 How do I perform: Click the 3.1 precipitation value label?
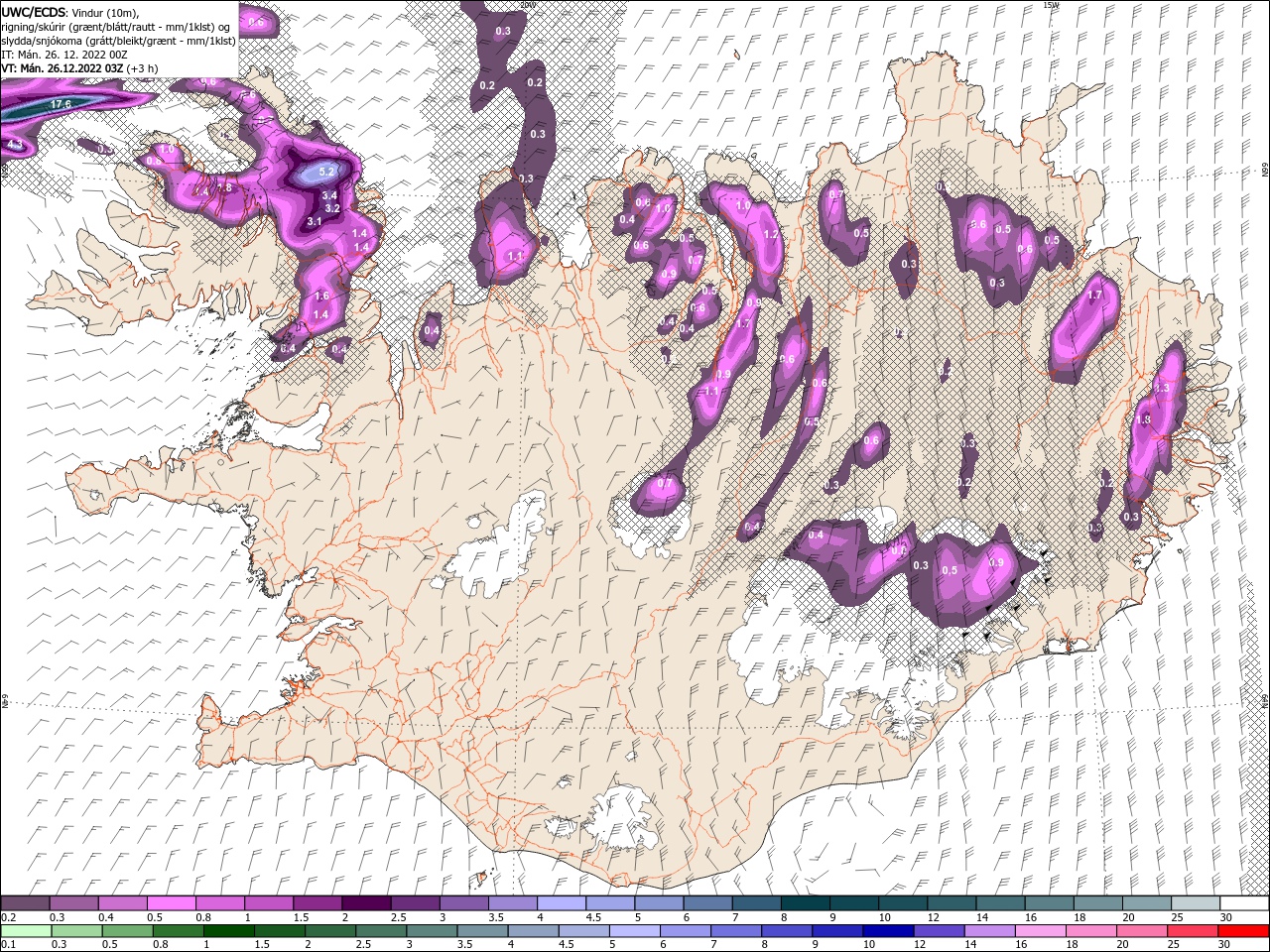[x=314, y=221]
